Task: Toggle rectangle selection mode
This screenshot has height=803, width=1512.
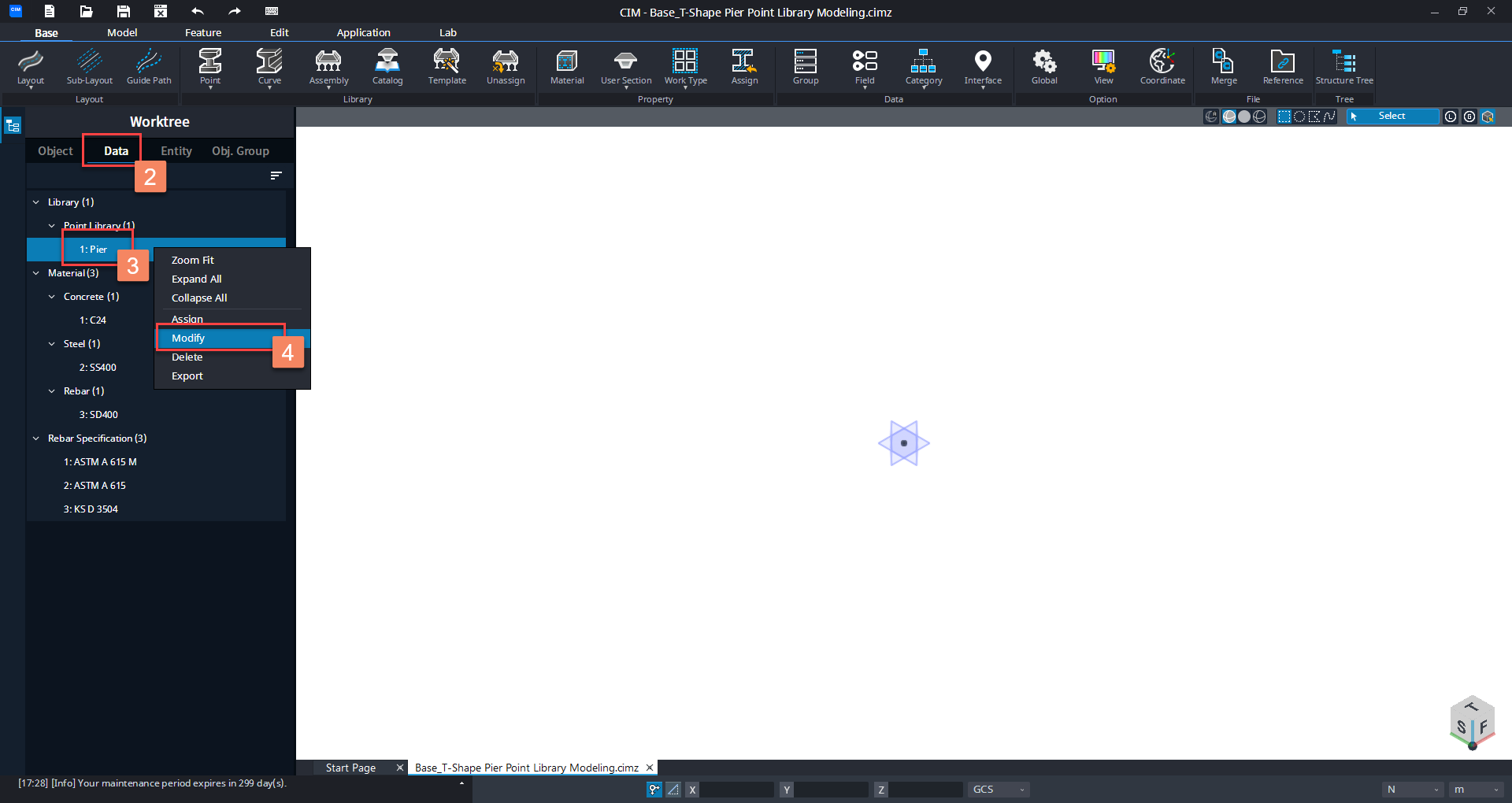Action: 1284,117
